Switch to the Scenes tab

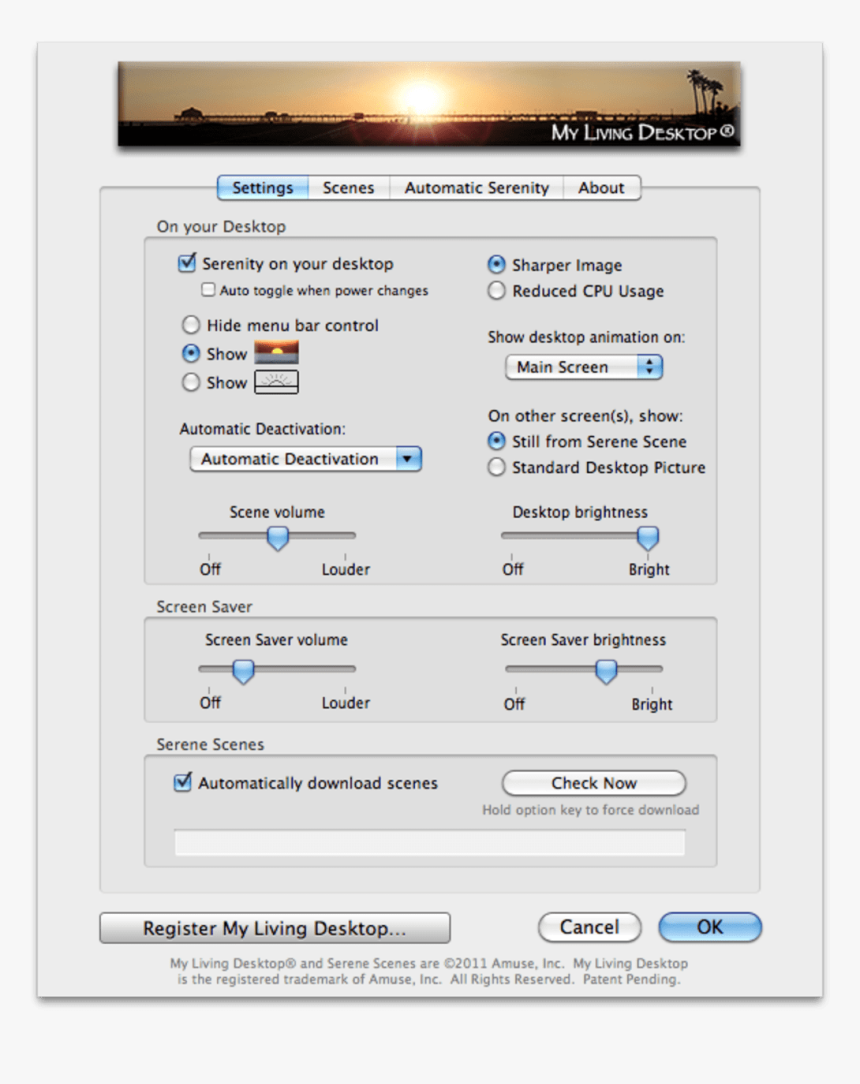coord(348,187)
